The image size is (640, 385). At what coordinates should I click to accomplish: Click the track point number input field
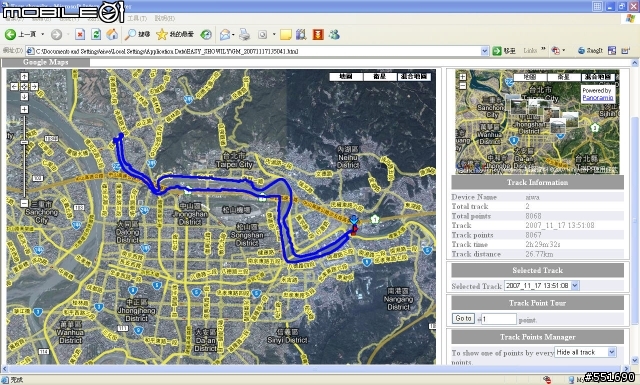tap(499, 319)
